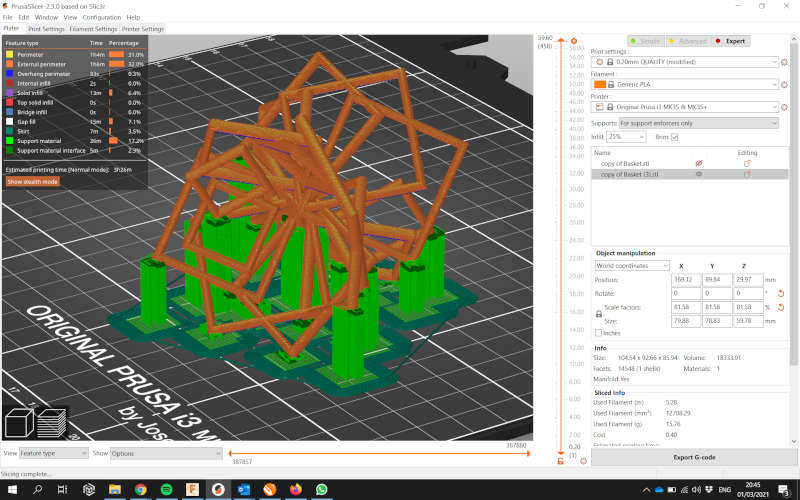Show hidden system tray icons chevron
The width and height of the screenshot is (800, 500).
(x=646, y=490)
